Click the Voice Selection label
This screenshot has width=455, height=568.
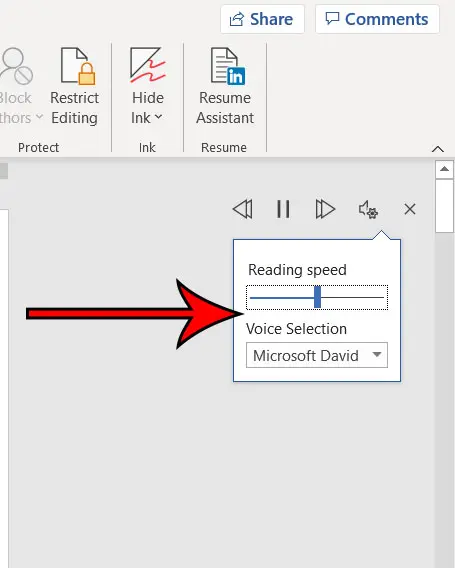pyautogui.click(x=296, y=329)
